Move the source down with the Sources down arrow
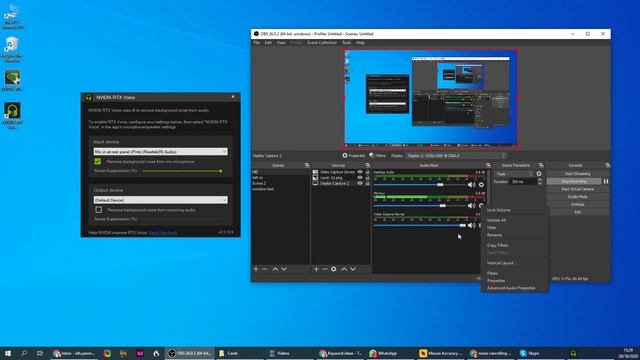 pos(353,269)
